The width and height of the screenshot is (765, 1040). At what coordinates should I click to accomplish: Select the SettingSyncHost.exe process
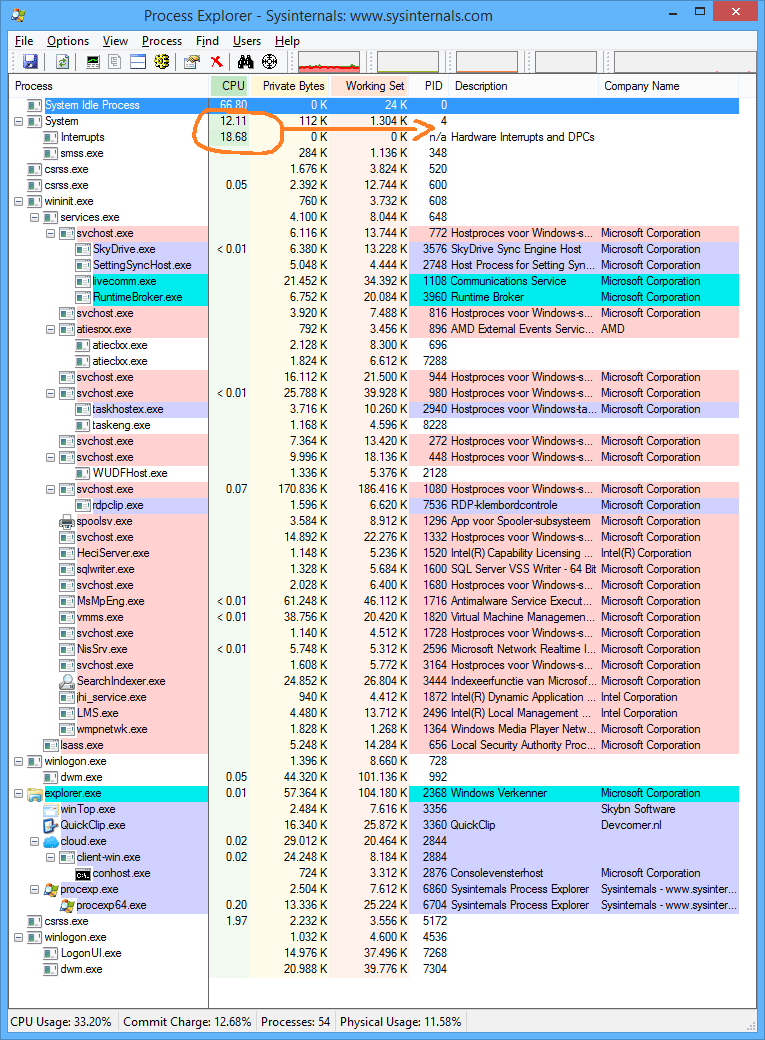(374, 265)
